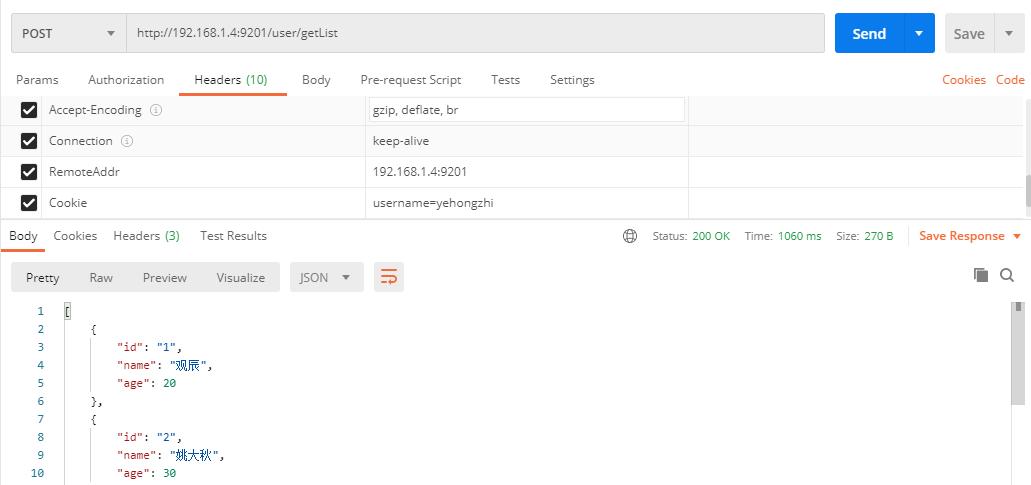Uncheck the Accept-Encoding header checkbox

click(x=28, y=110)
